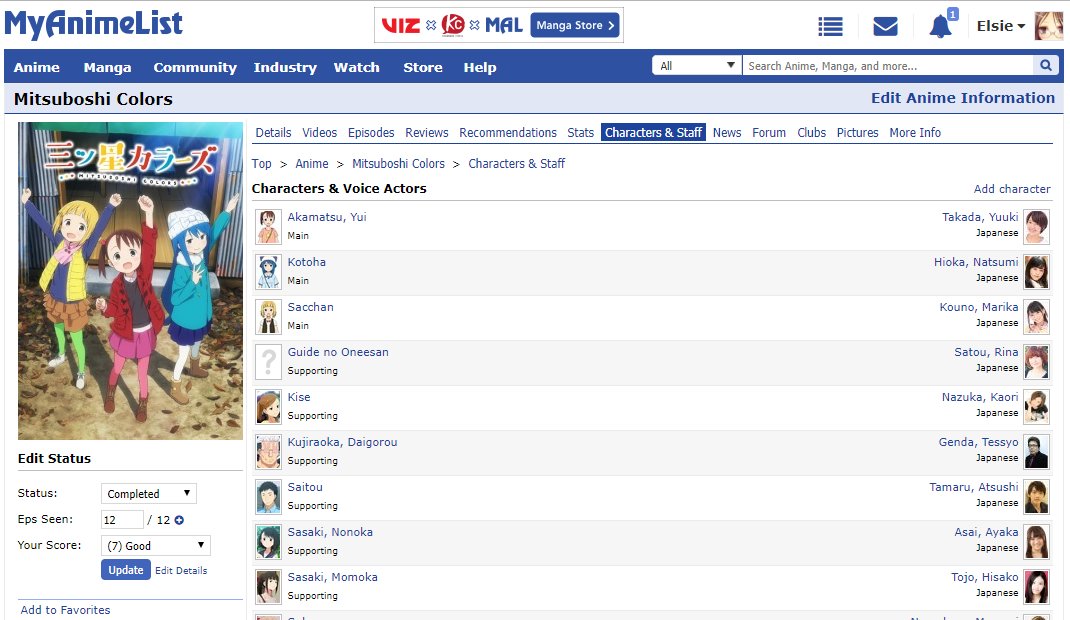Expand Your Score dropdown
This screenshot has width=1070, height=620.
click(155, 546)
